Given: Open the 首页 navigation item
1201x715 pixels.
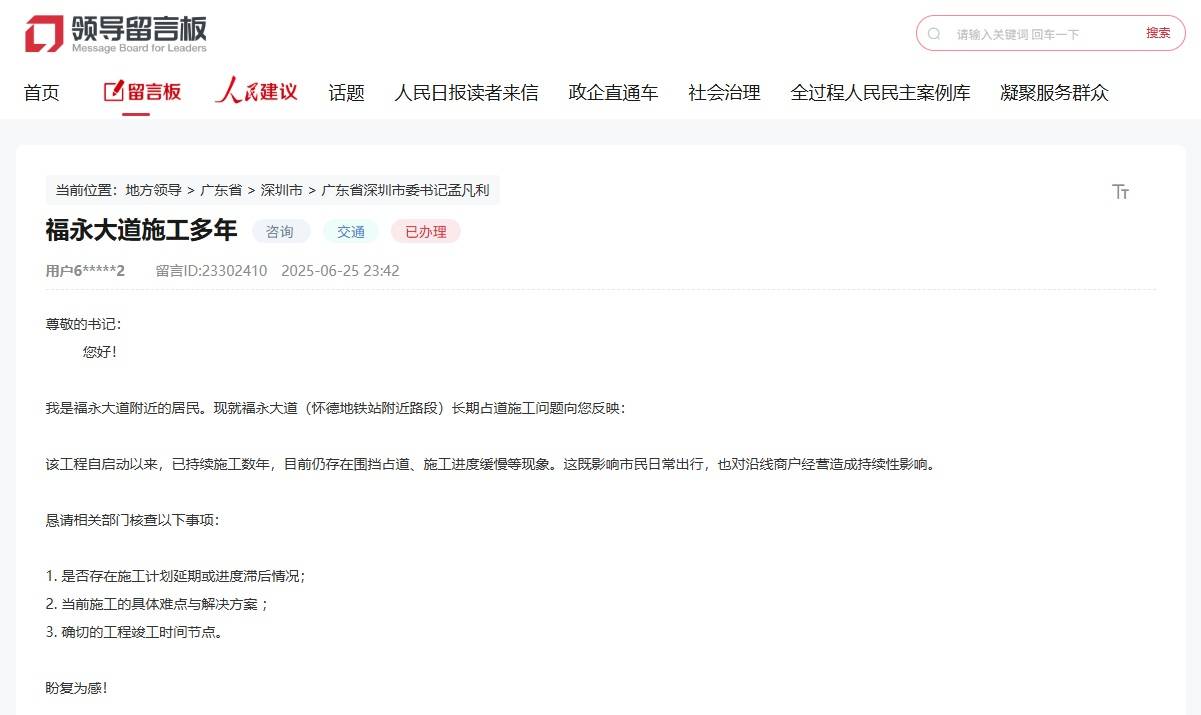Looking at the screenshot, I should 41,92.
